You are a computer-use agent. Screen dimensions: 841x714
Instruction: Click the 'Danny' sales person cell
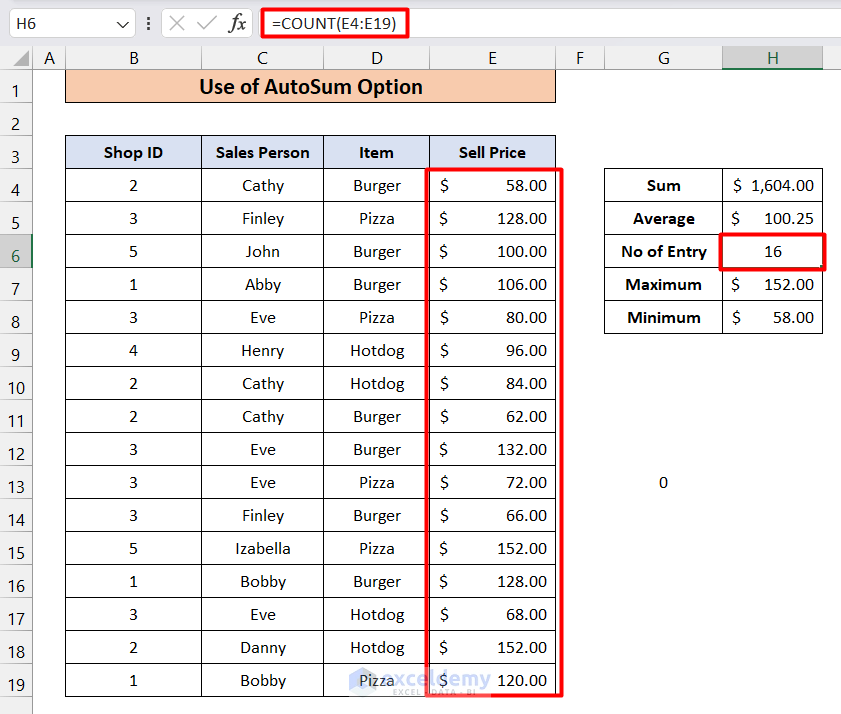coord(262,647)
